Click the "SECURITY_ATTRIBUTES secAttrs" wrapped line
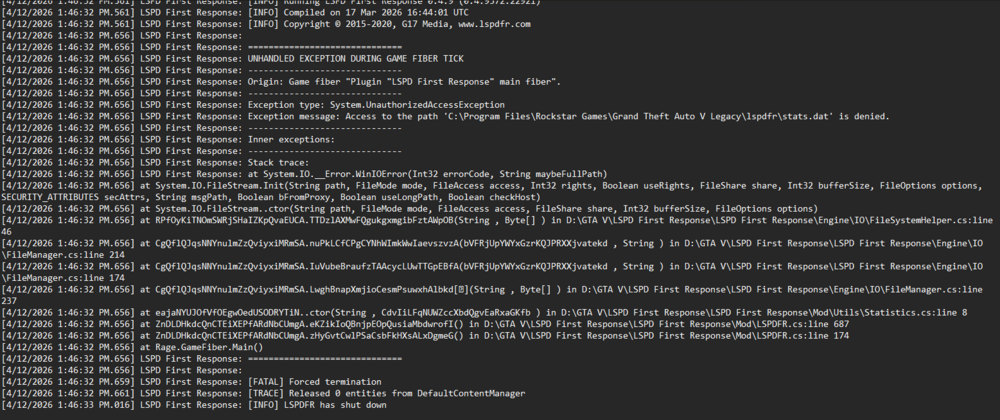This screenshot has width=1000, height=420. [x=150, y=197]
